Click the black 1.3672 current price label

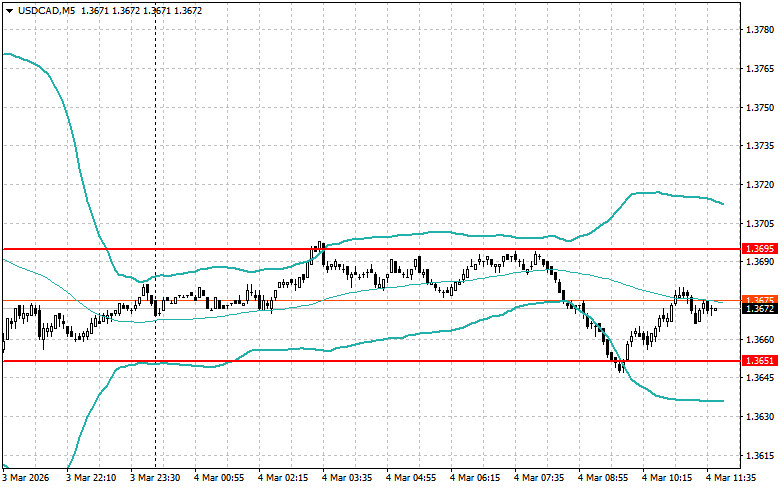coord(760,309)
